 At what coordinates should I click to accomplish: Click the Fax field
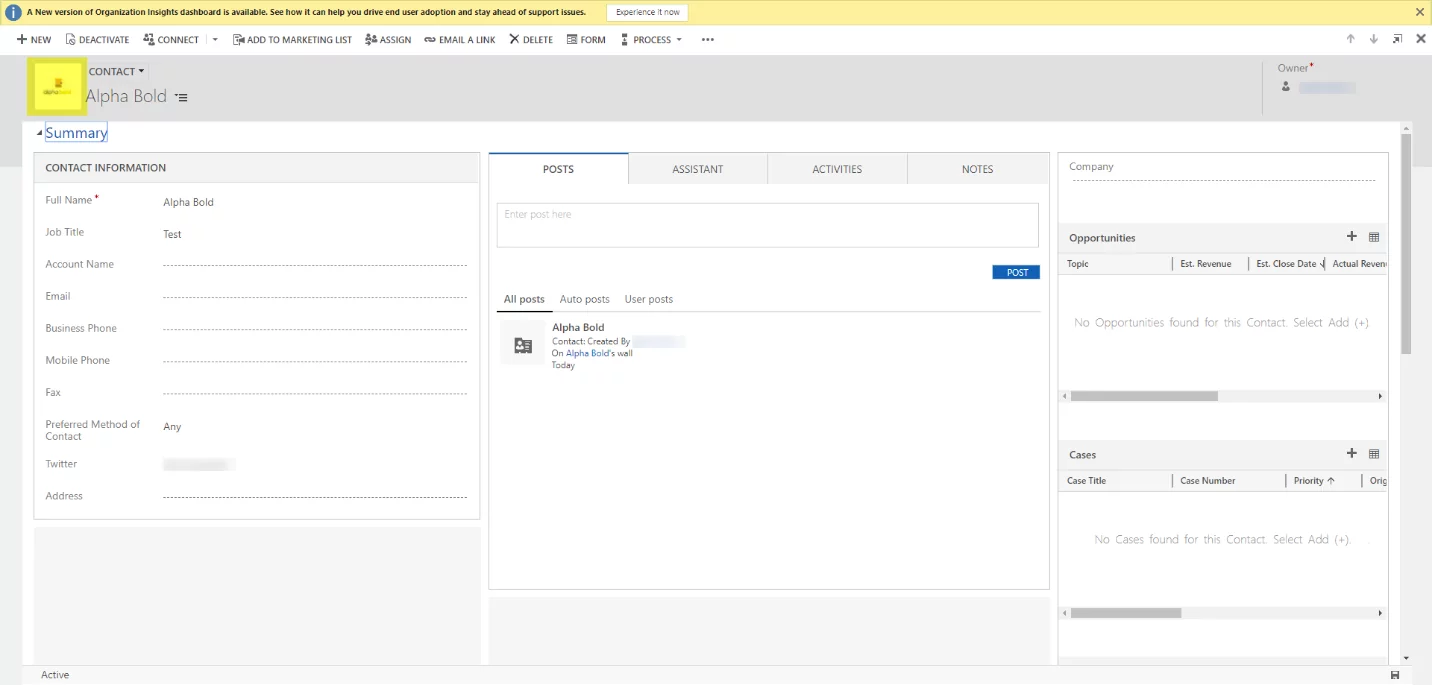pos(315,392)
